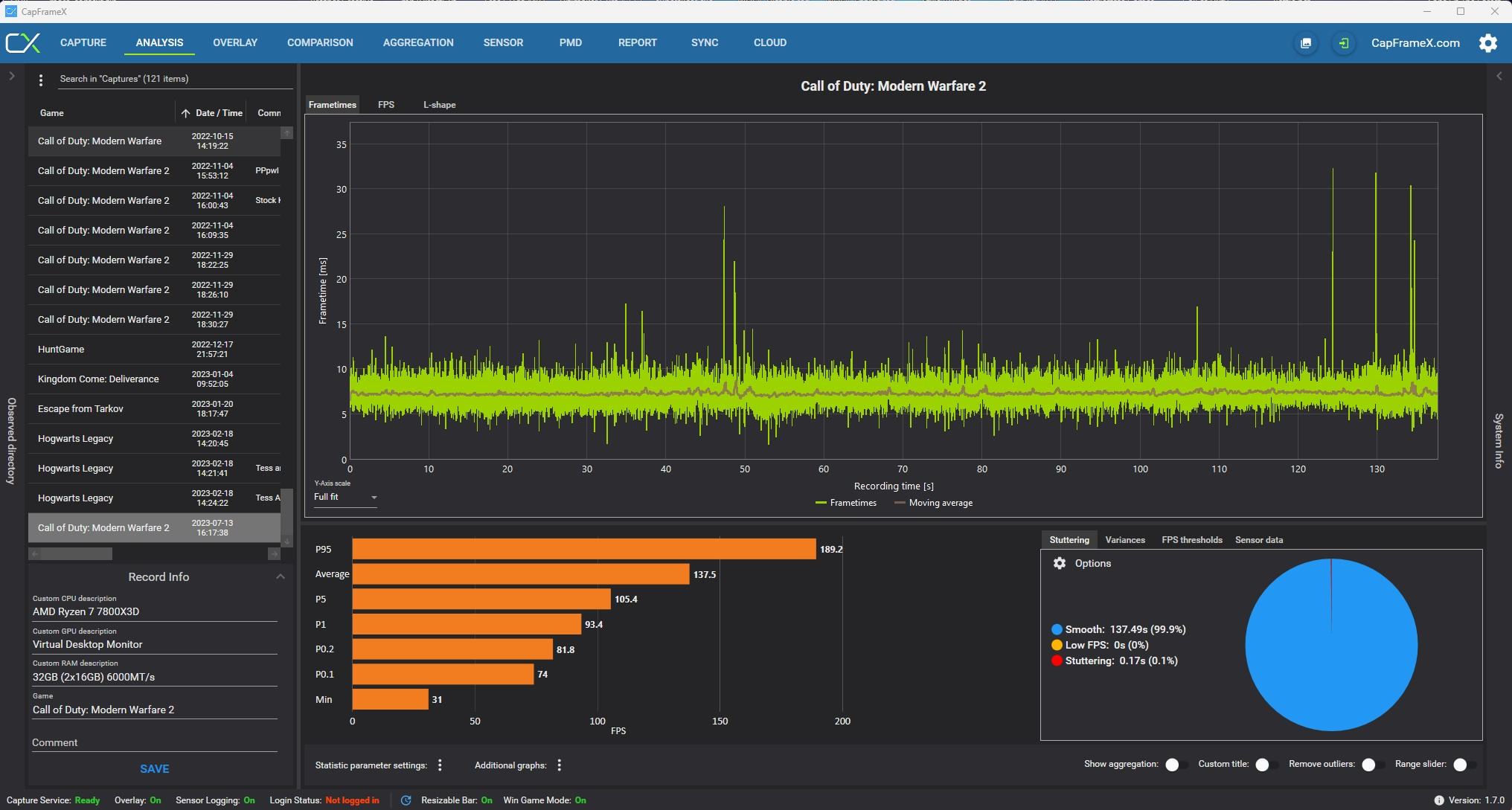Toggle Show aggregation switch
The image size is (1512, 810).
click(x=1176, y=765)
